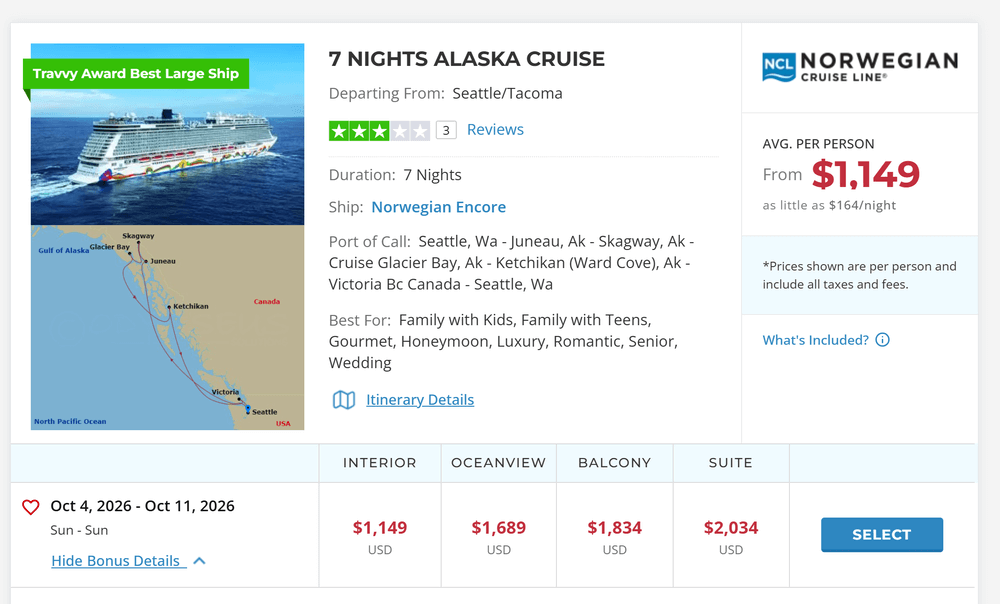Choose the Interior price $1,149
Screen dimensions: 1000x604
[x=379, y=527]
